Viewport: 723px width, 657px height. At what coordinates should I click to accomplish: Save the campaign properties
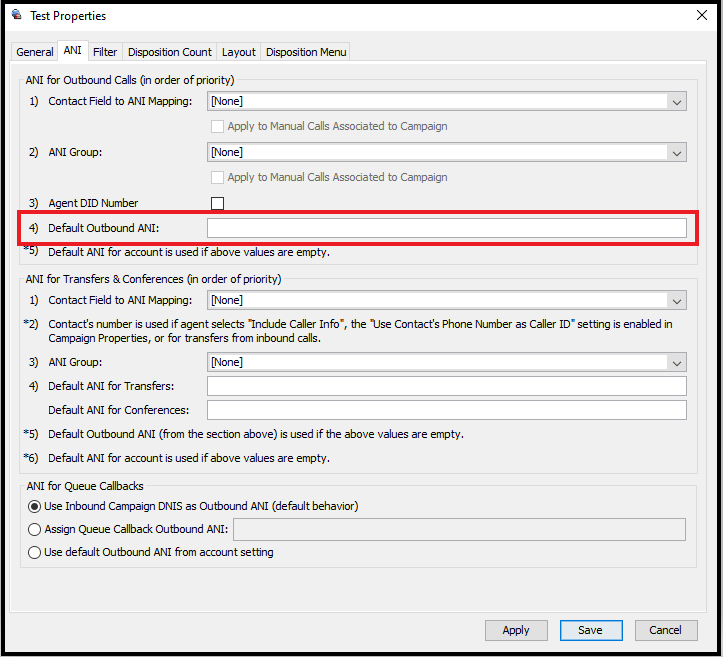(x=591, y=630)
